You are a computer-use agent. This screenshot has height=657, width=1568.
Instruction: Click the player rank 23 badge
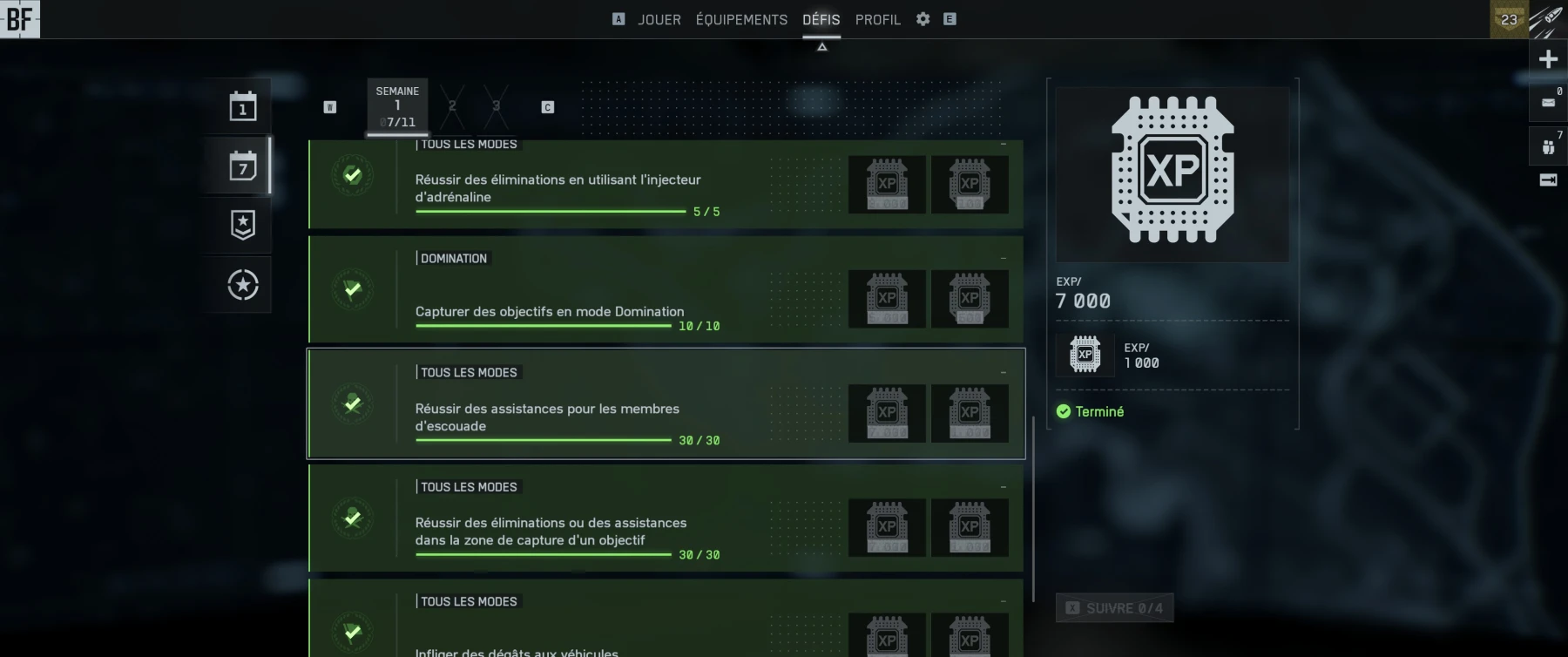[1508, 19]
